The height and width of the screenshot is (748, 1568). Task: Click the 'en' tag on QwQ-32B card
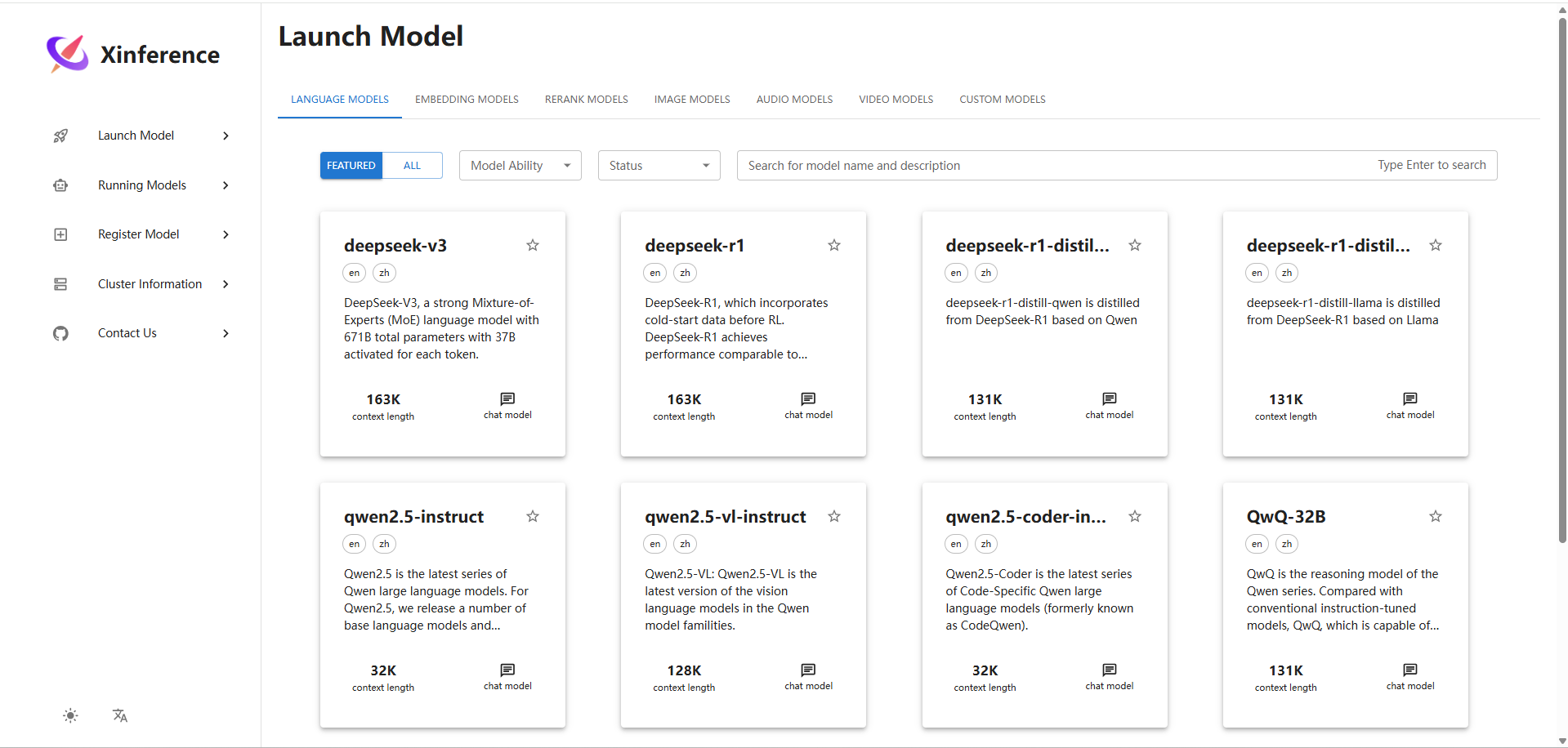tap(1257, 544)
